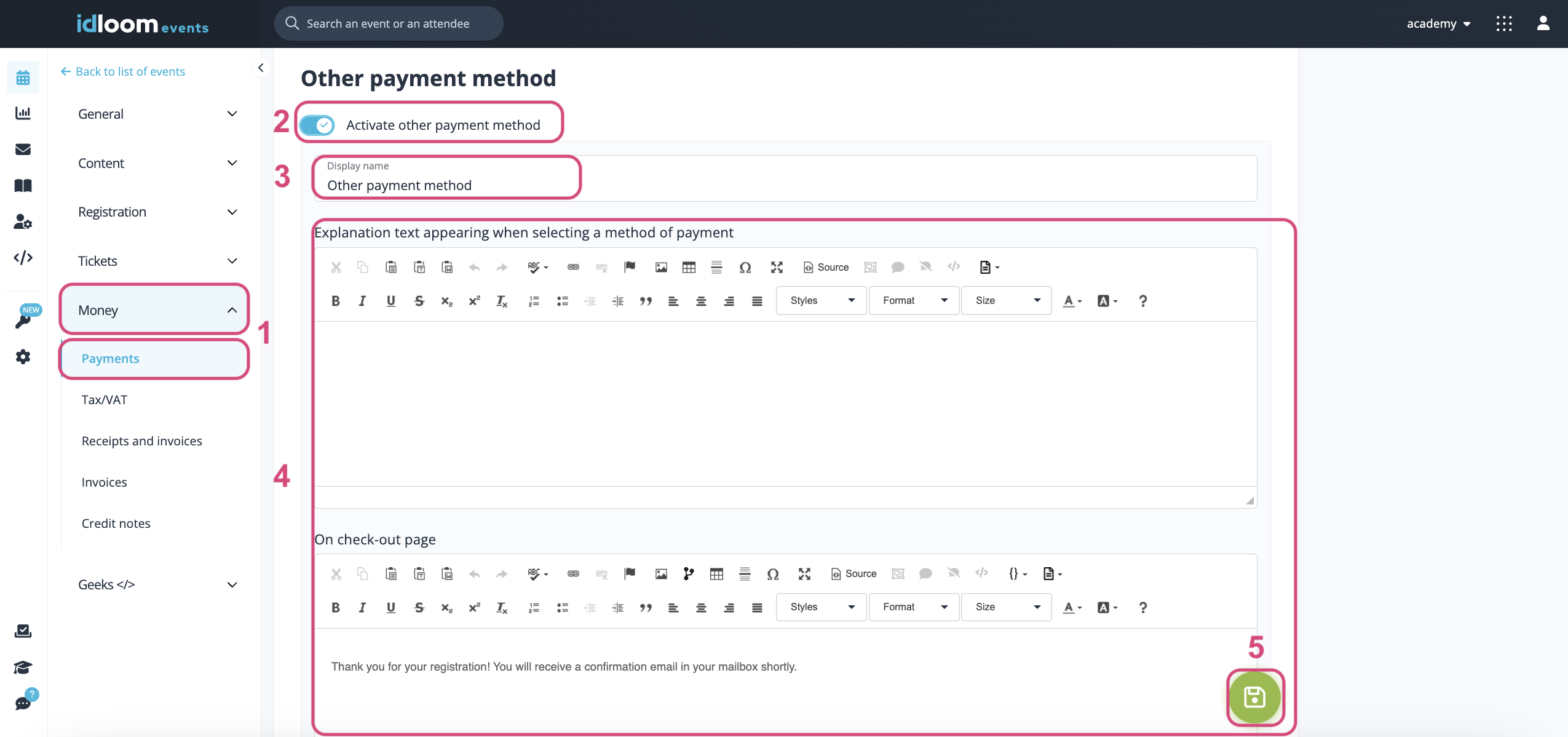The image size is (1568, 737).
Task: Click Bold in the explanation text editor
Action: (x=335, y=301)
